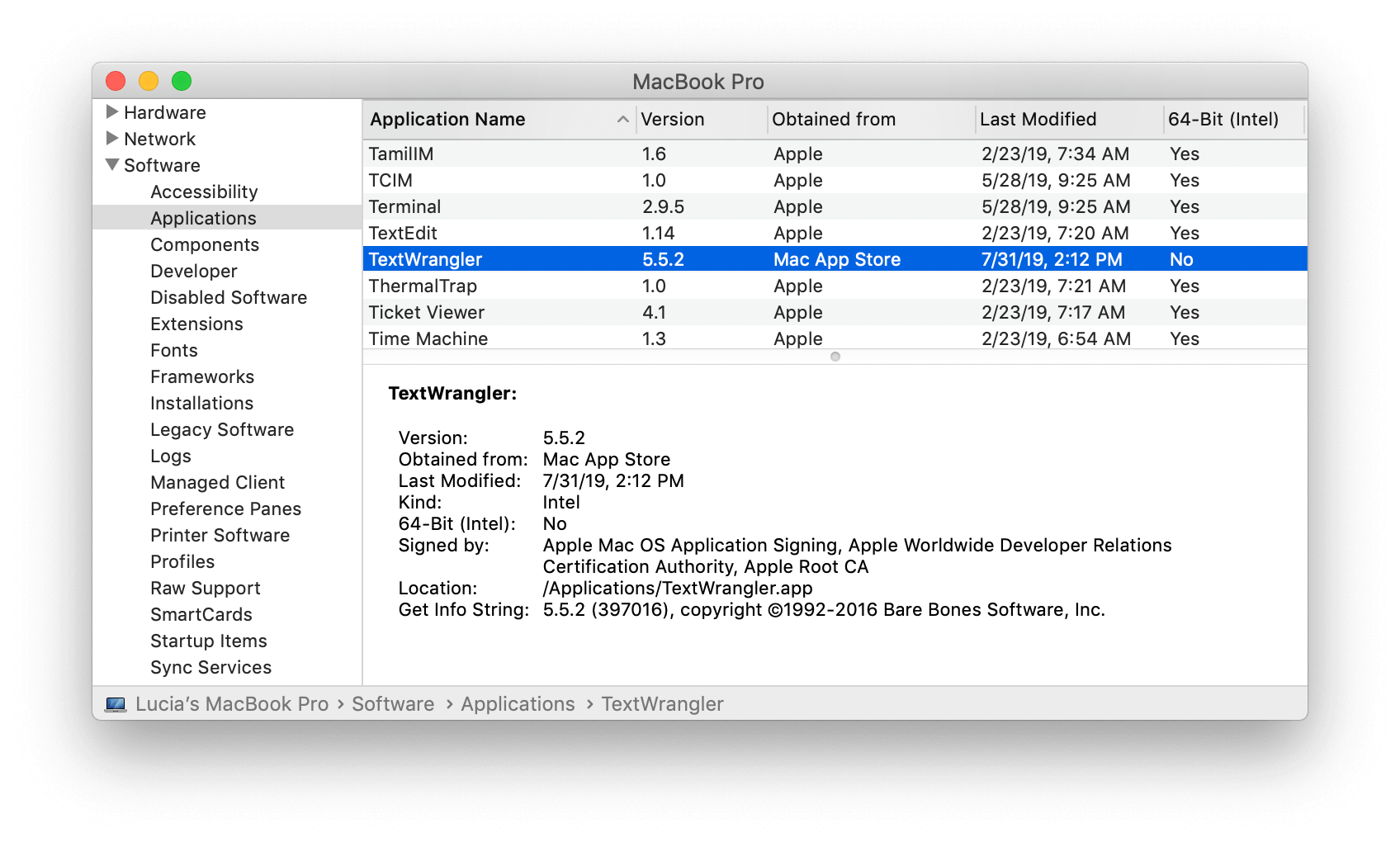Viewport: 1400px width, 842px height.
Task: Select Sync Services in the sidebar
Action: (x=210, y=667)
